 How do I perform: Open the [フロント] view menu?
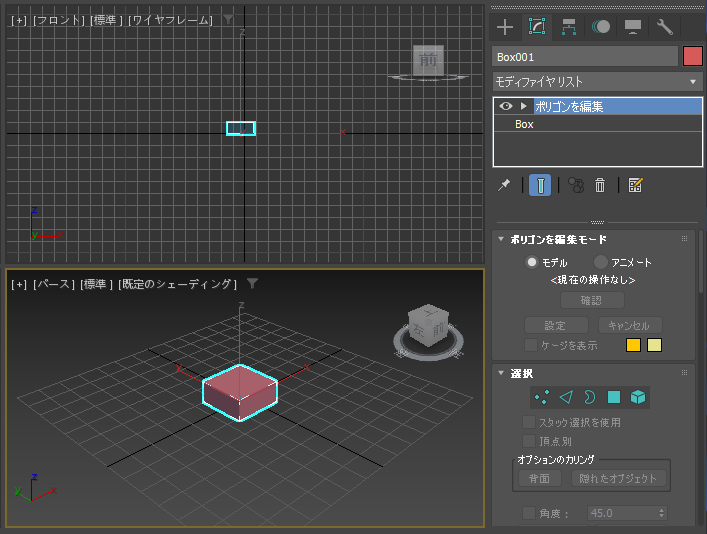pos(59,20)
